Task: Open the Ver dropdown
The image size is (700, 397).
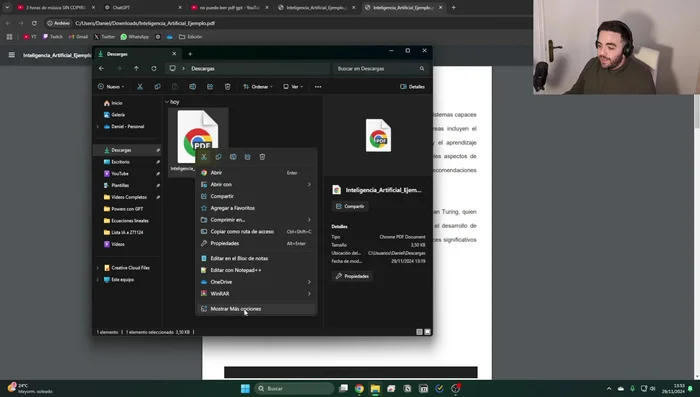Action: (293, 87)
